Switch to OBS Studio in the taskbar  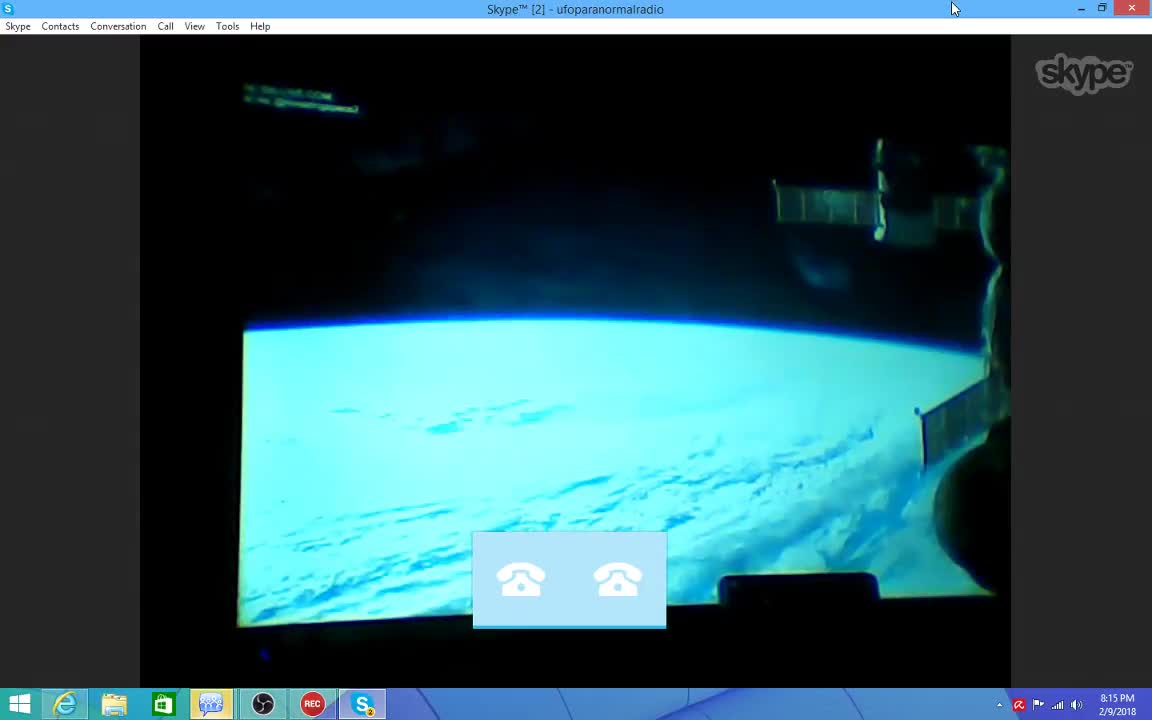coord(262,705)
